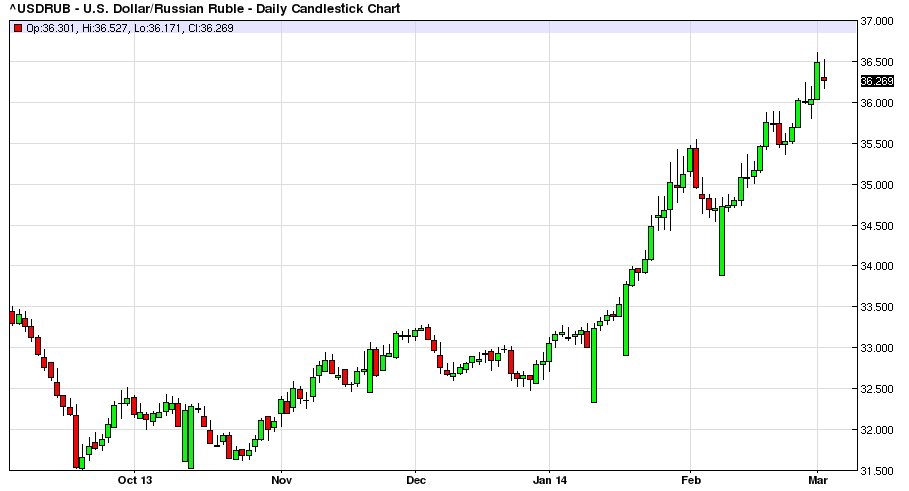Click the tallest green candle peaking above 36.500
The height and width of the screenshot is (491, 909).
(x=817, y=80)
